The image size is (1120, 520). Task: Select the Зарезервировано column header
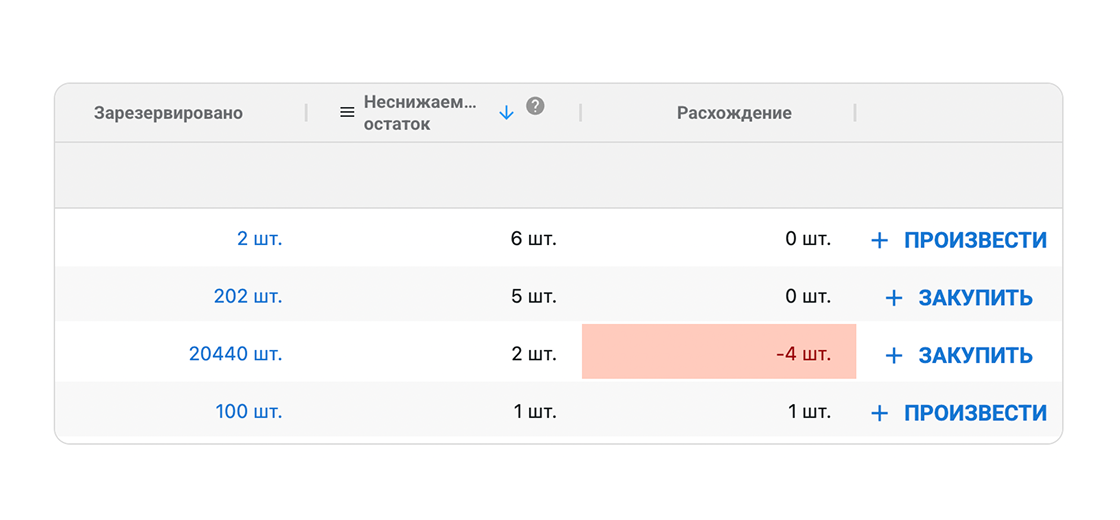coord(168,113)
